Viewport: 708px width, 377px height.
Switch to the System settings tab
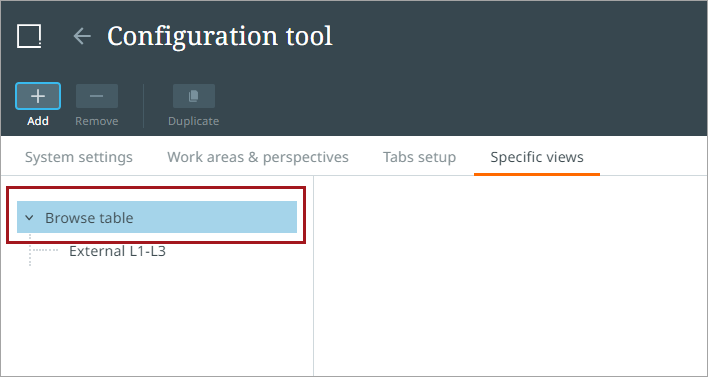(x=79, y=157)
